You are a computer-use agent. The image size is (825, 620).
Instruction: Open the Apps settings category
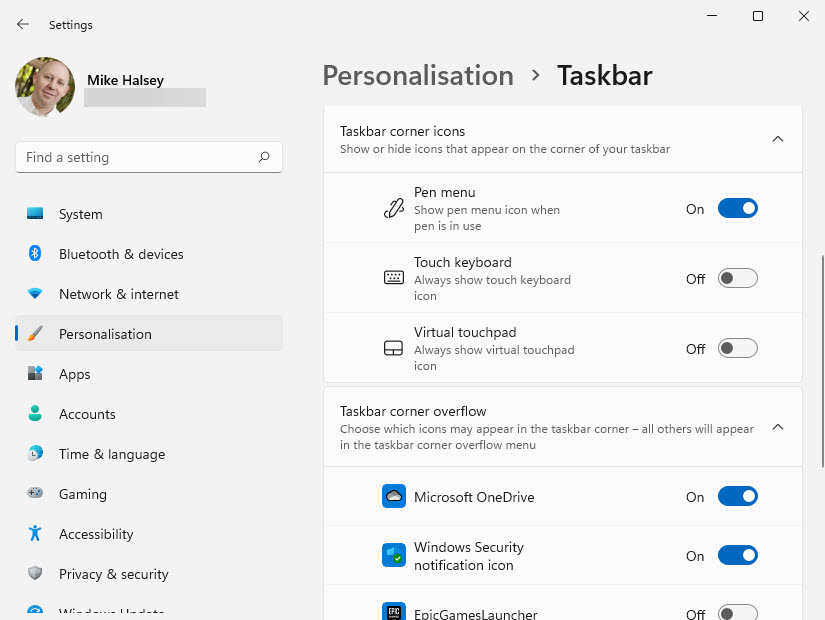click(74, 374)
